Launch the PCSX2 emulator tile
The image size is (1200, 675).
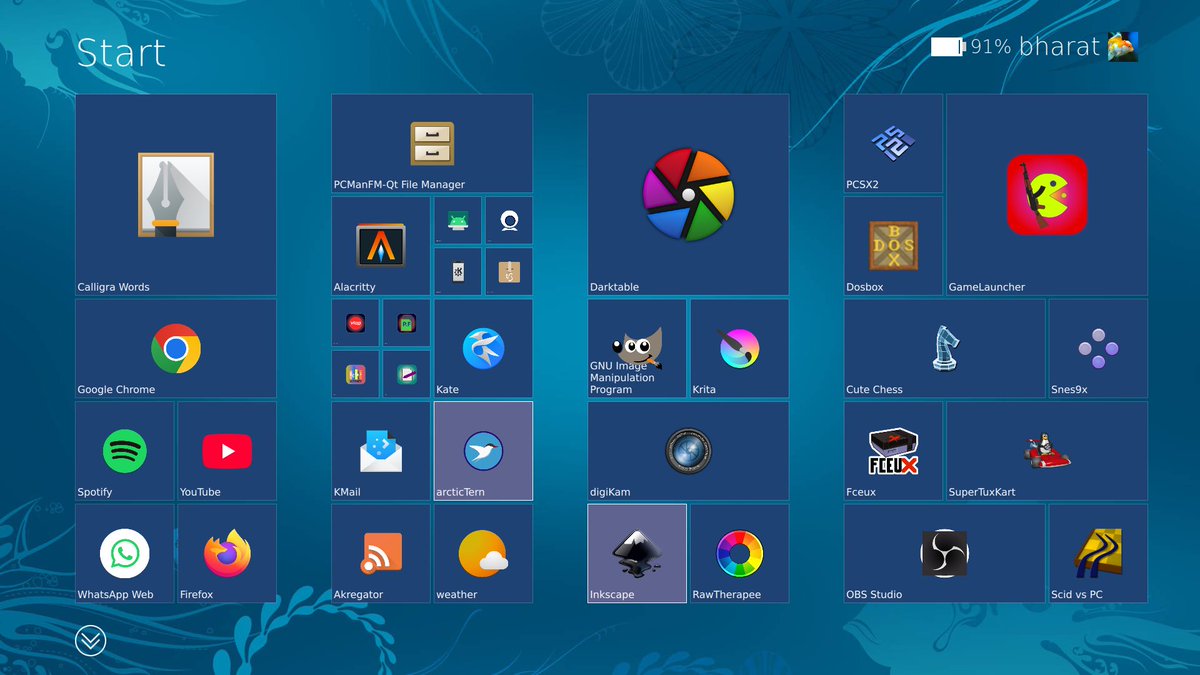pos(893,143)
